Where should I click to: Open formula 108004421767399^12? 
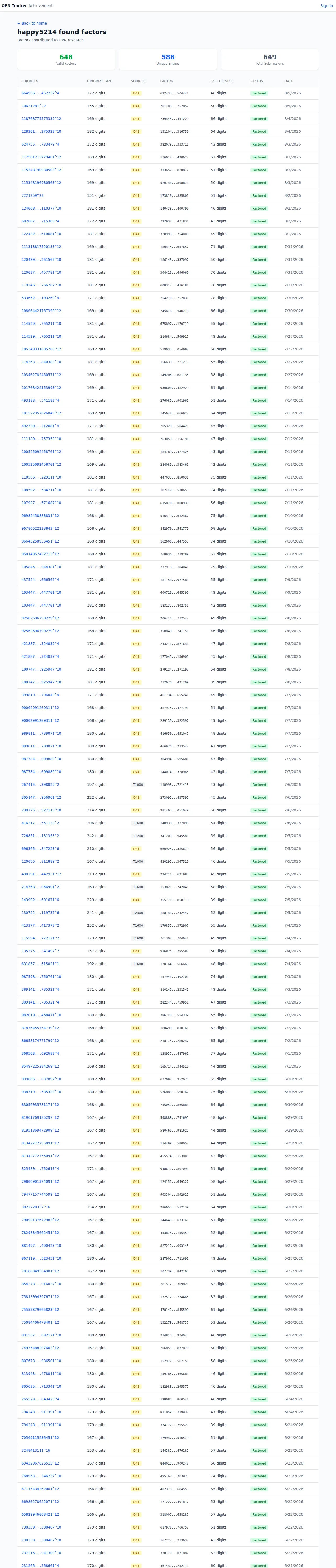coord(41,311)
